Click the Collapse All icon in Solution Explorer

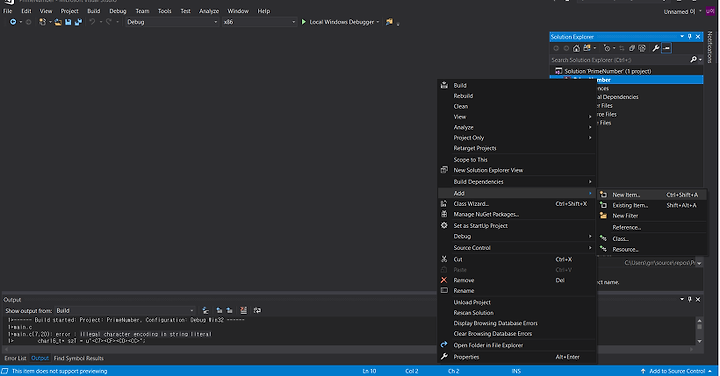click(632, 48)
